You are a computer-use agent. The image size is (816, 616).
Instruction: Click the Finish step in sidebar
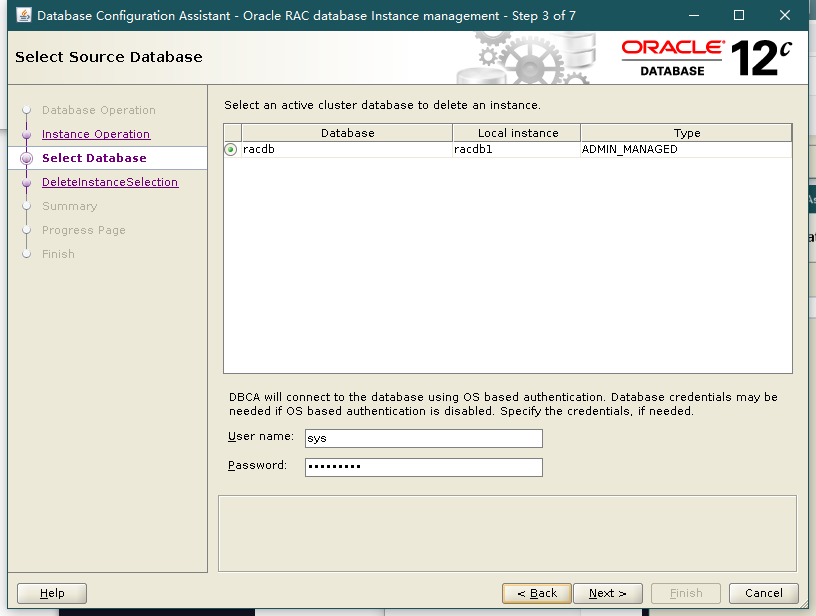[x=58, y=254]
